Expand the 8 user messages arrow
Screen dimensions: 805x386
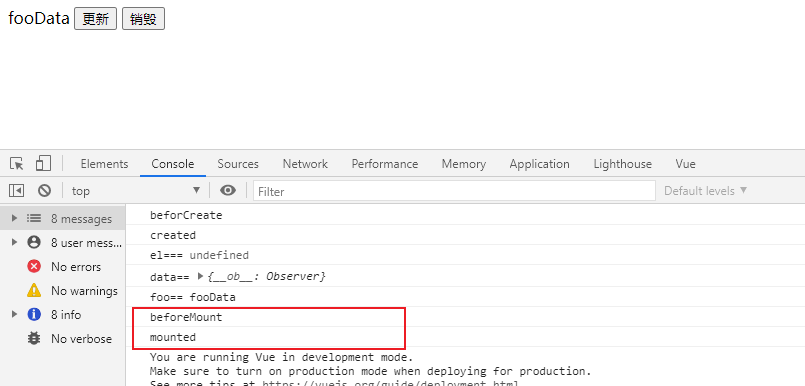(x=14, y=242)
